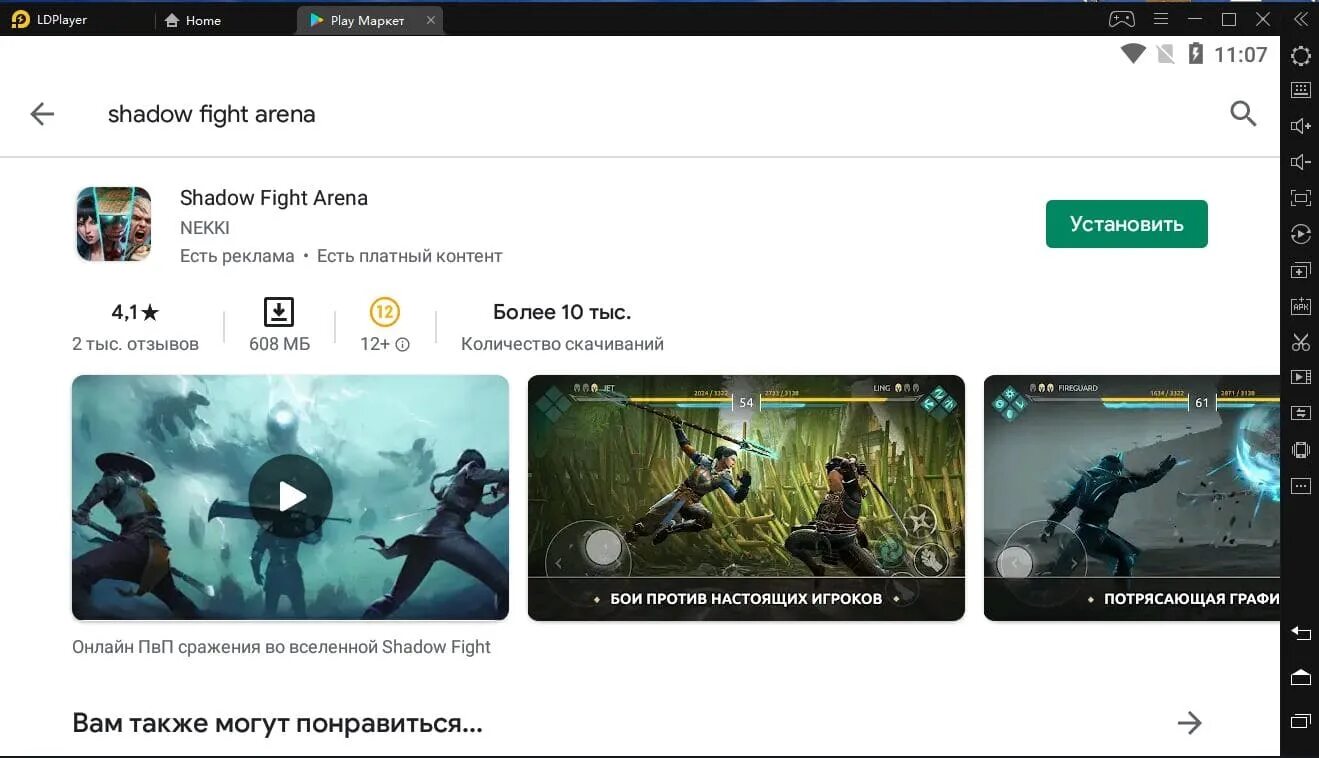The image size is (1319, 758).
Task: Open the Fireguard battle screenshot
Action: point(1132,497)
